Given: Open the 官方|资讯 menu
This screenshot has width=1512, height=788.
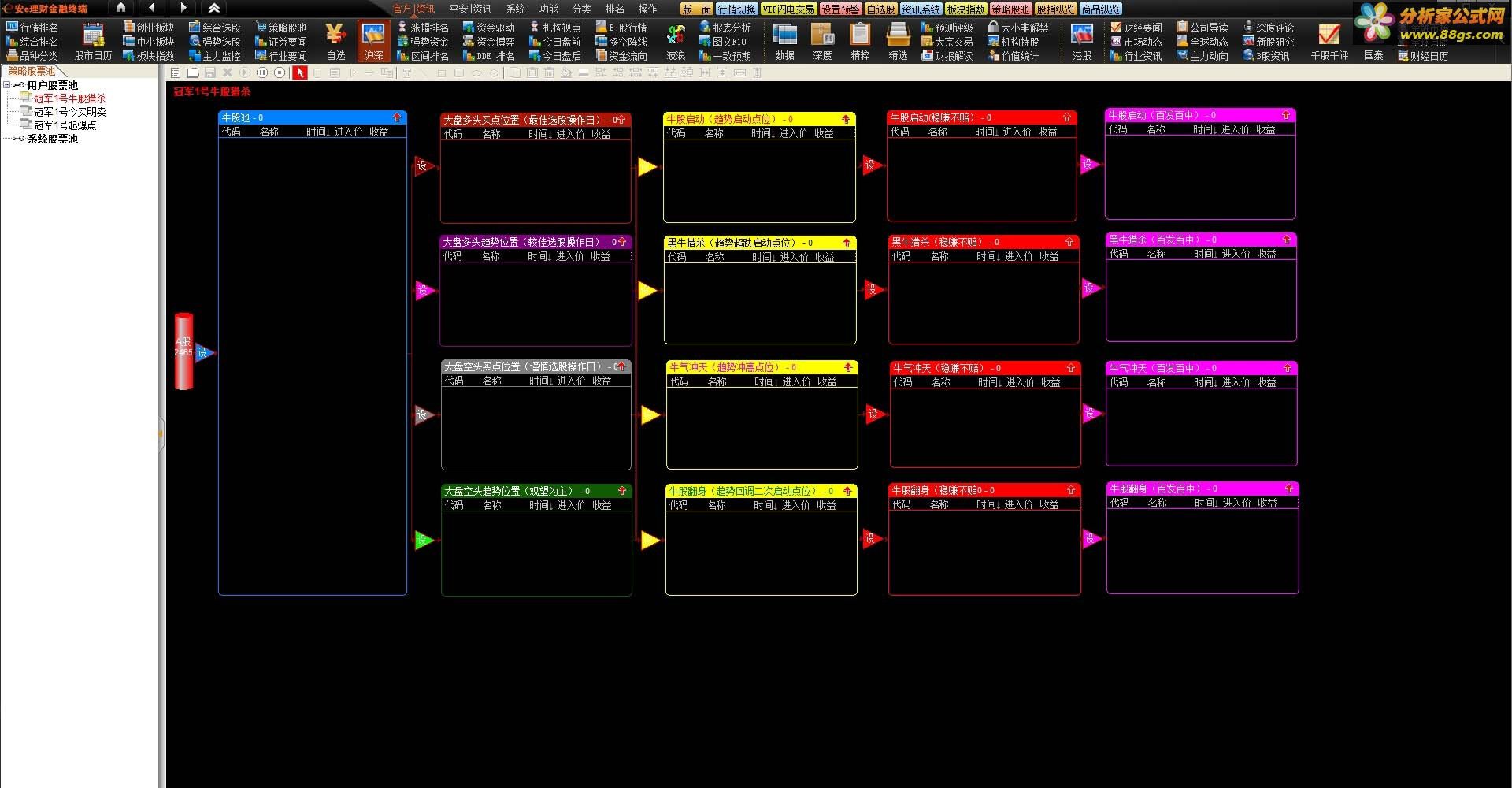Looking at the screenshot, I should [x=413, y=9].
